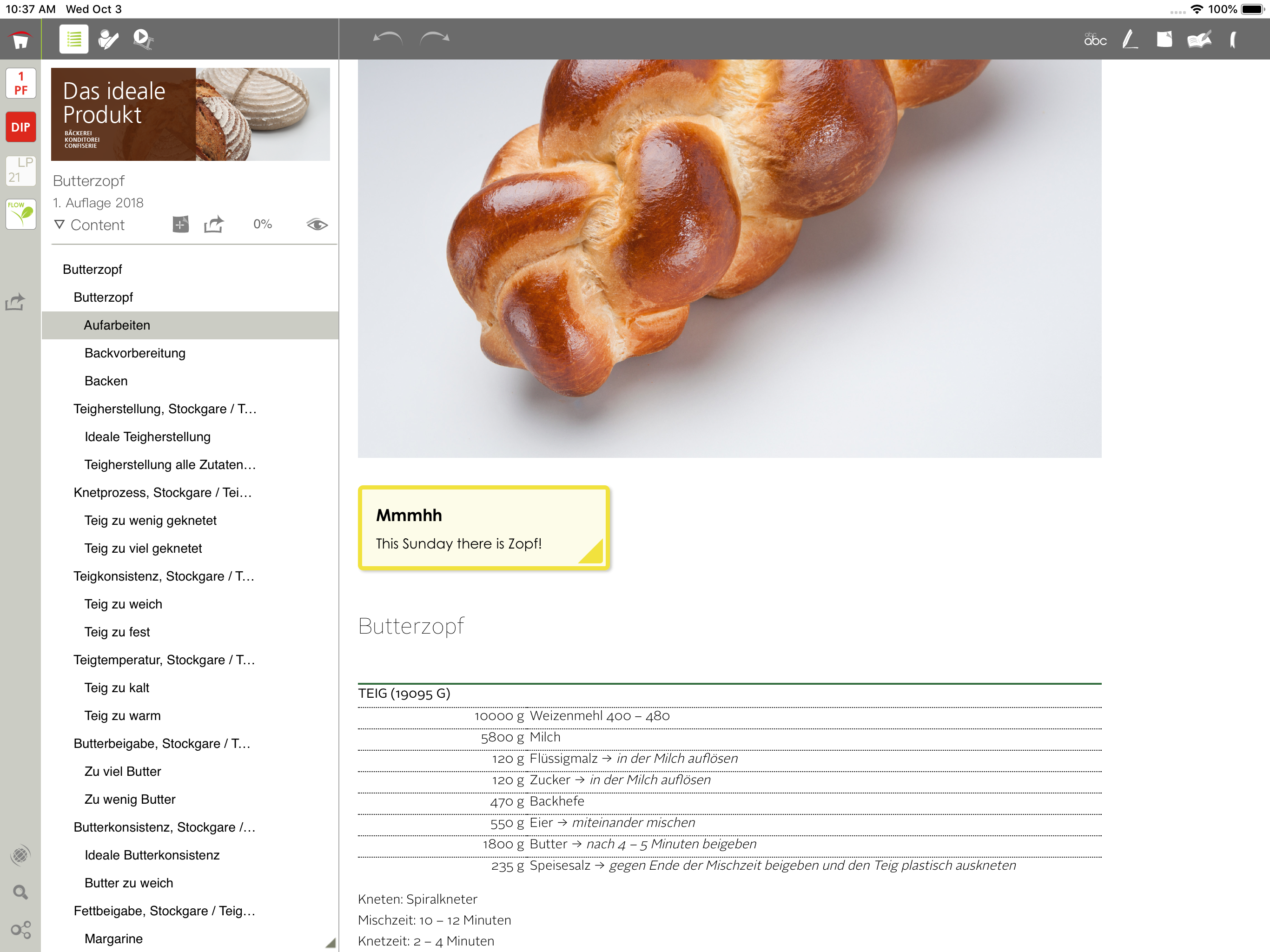Image resolution: width=1270 pixels, height=952 pixels.
Task: Switch to the DIP book tab
Action: click(x=20, y=127)
